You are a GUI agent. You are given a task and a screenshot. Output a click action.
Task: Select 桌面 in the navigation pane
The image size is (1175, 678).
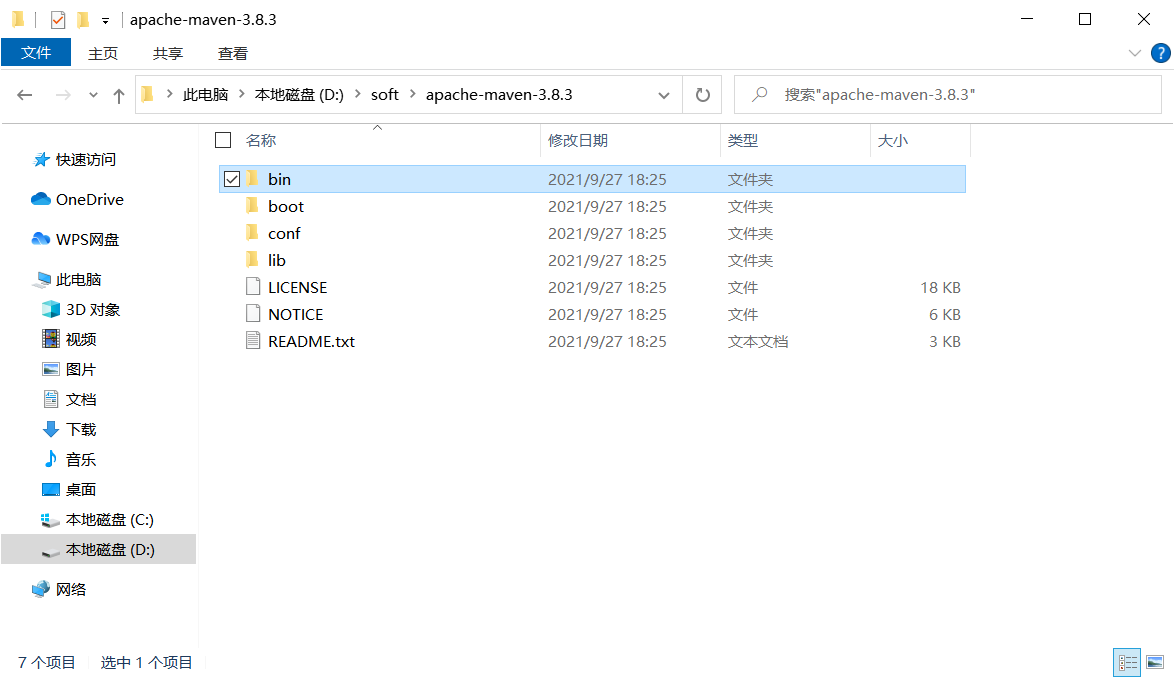81,489
